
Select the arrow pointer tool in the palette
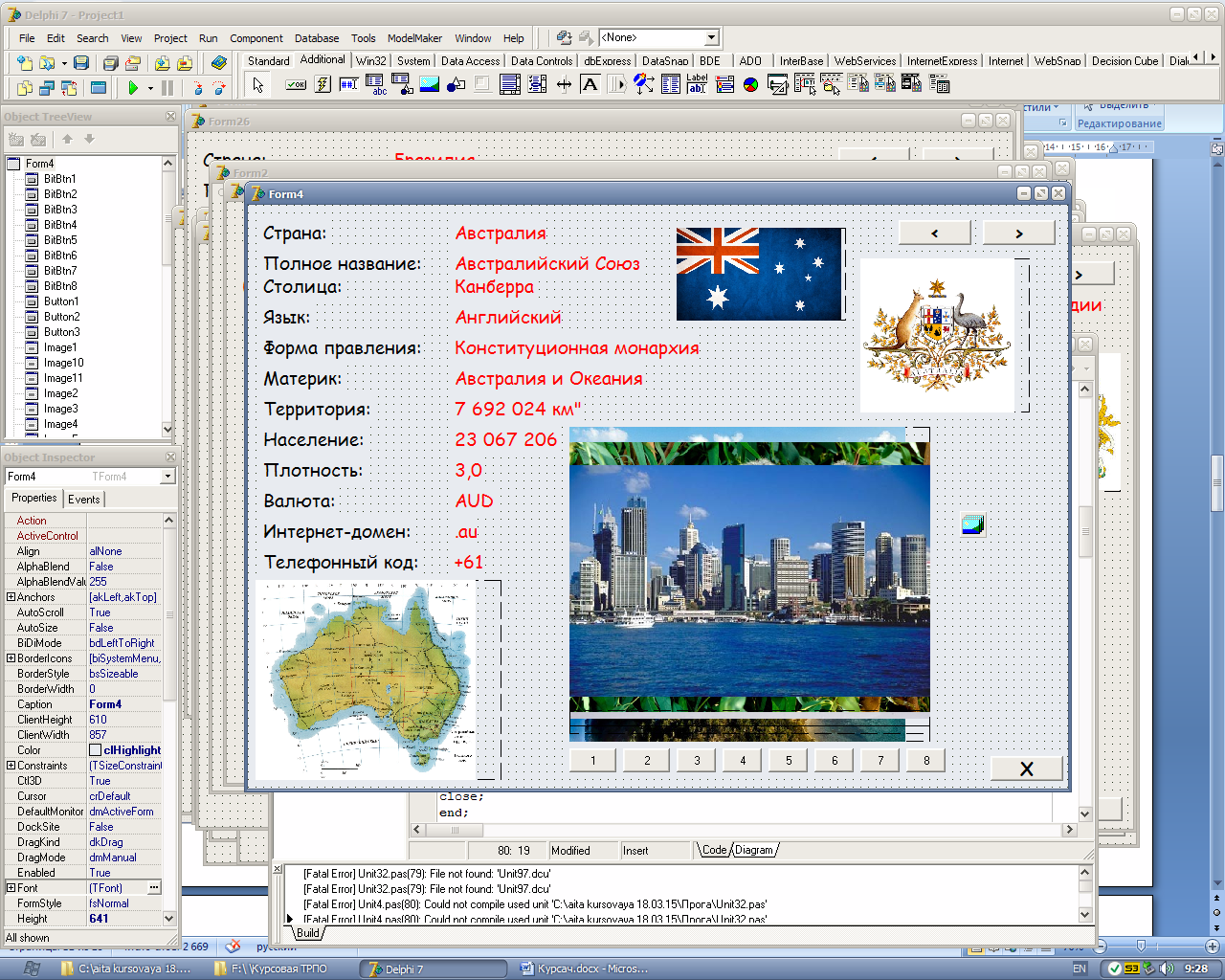[257, 84]
